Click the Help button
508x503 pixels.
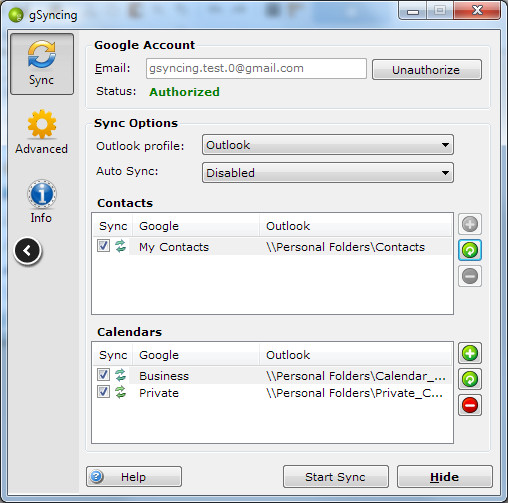tap(134, 477)
